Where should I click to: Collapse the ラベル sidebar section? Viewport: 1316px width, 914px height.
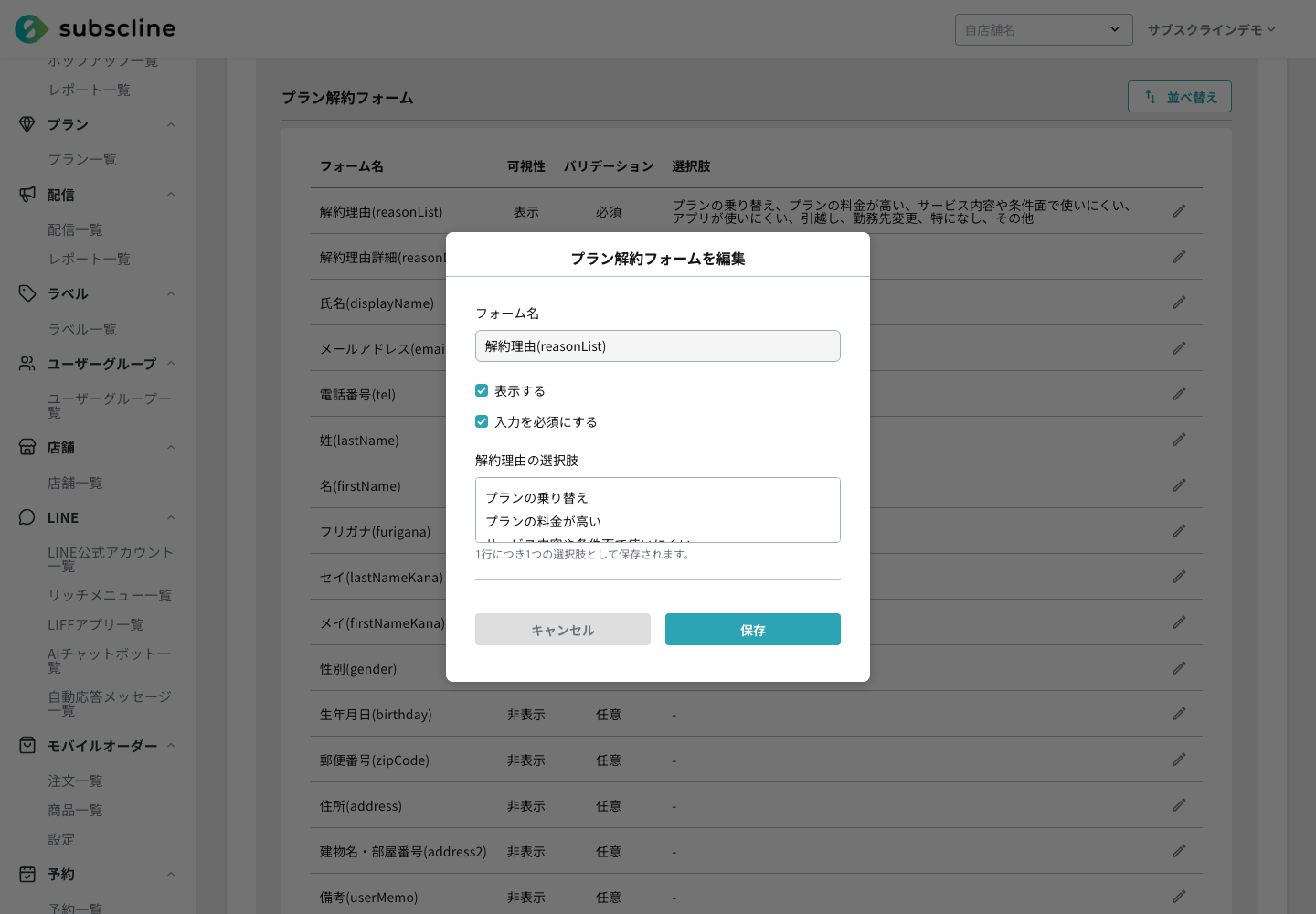click(x=171, y=293)
